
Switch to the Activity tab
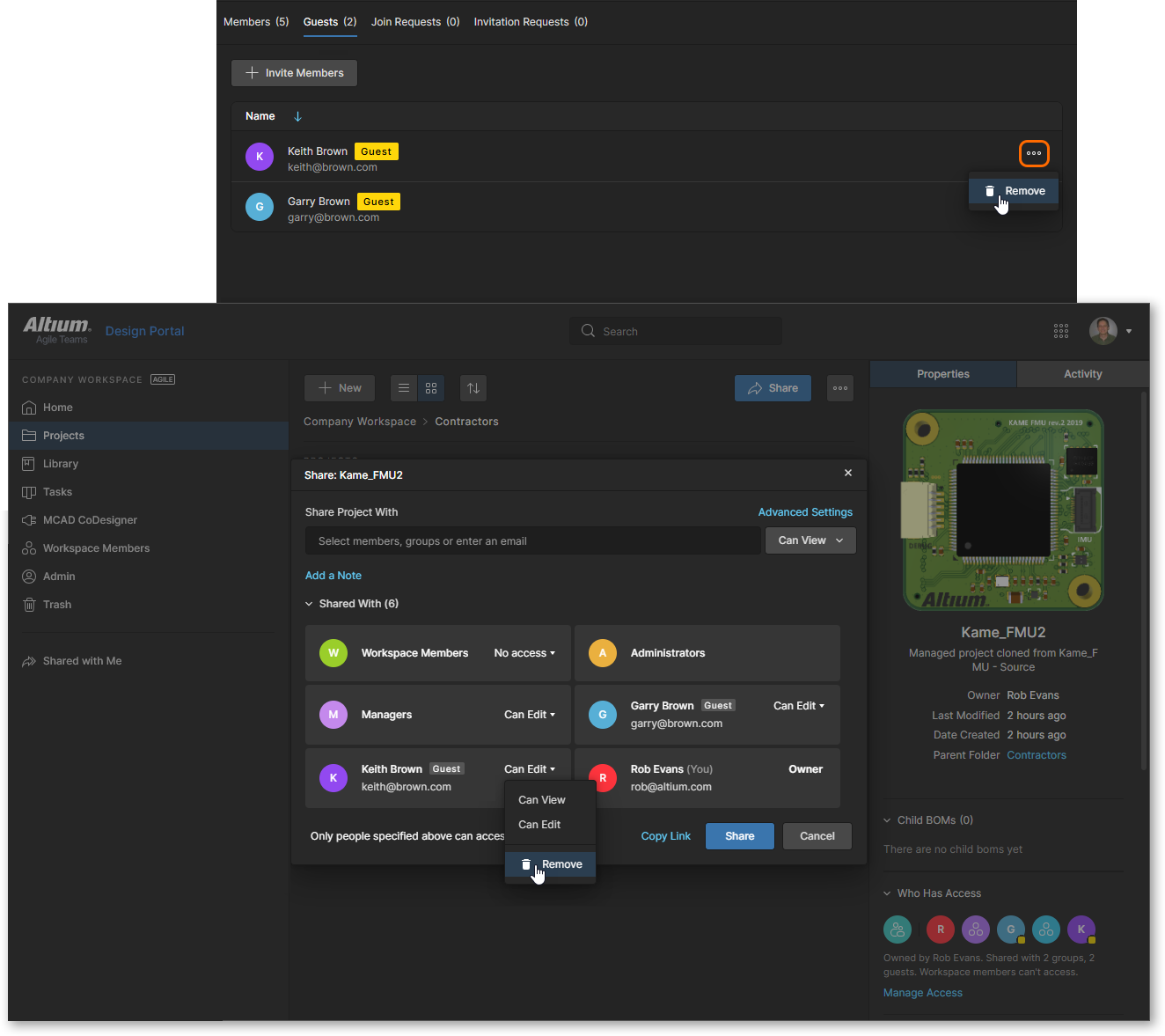(1082, 374)
